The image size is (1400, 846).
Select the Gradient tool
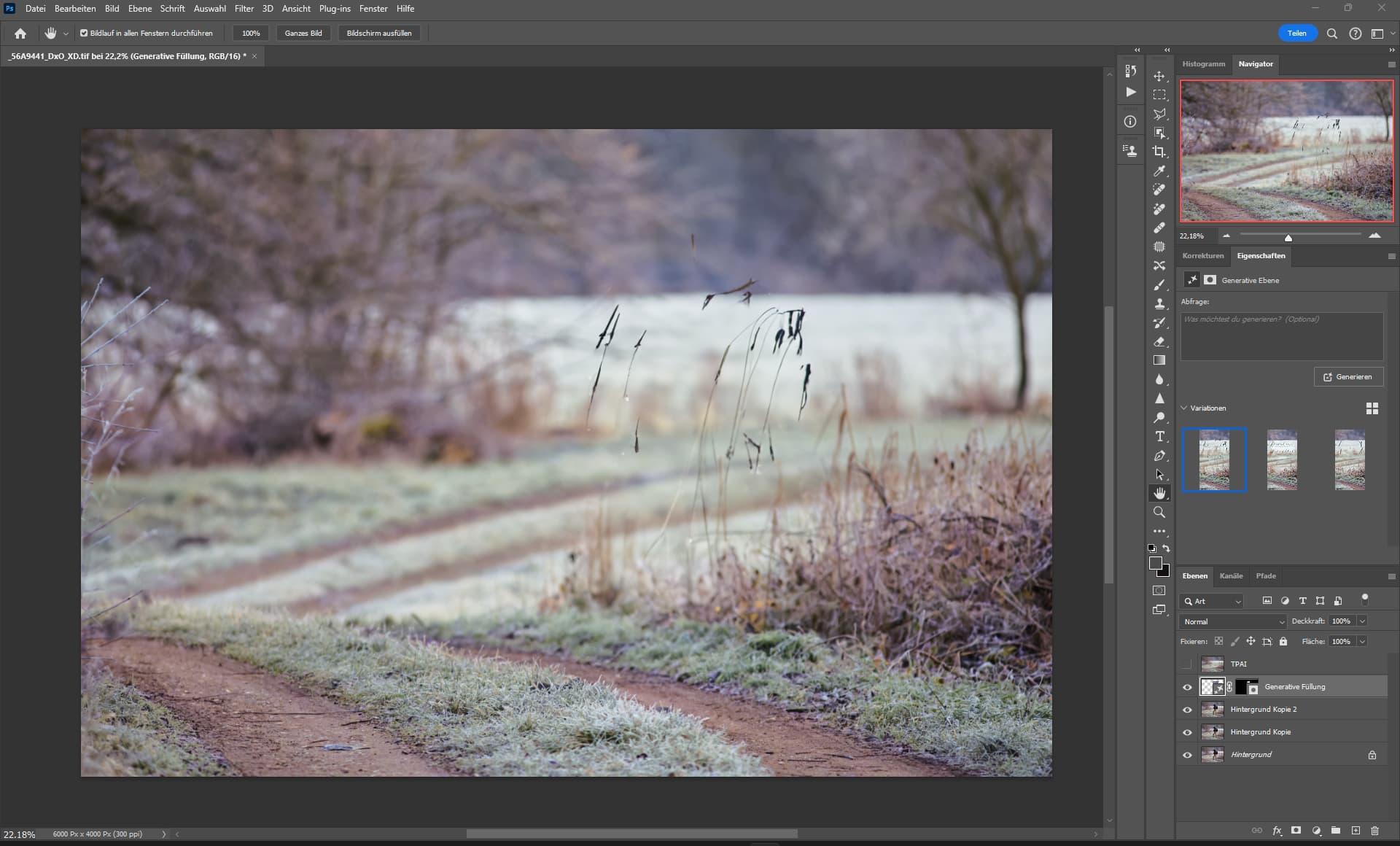1159,360
